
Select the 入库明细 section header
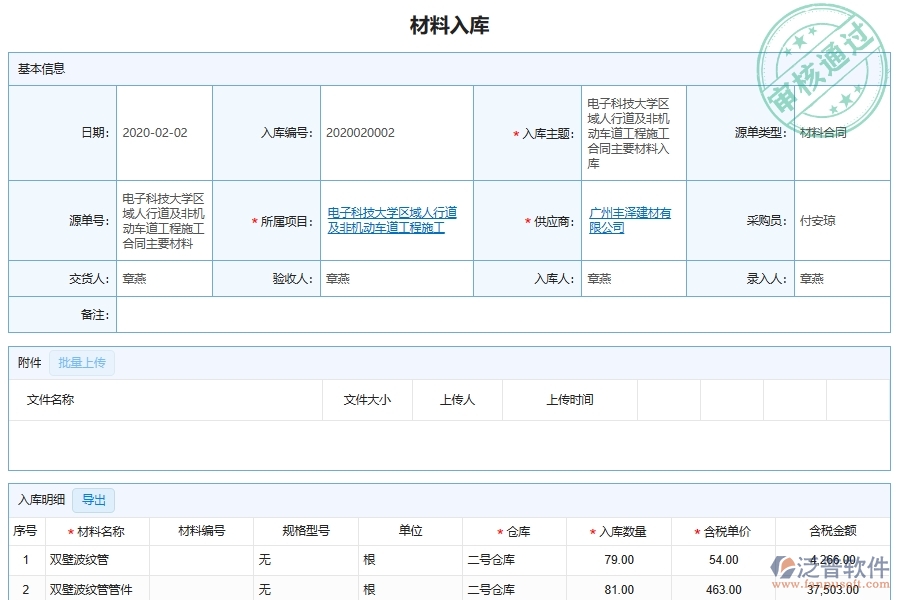pyautogui.click(x=38, y=500)
